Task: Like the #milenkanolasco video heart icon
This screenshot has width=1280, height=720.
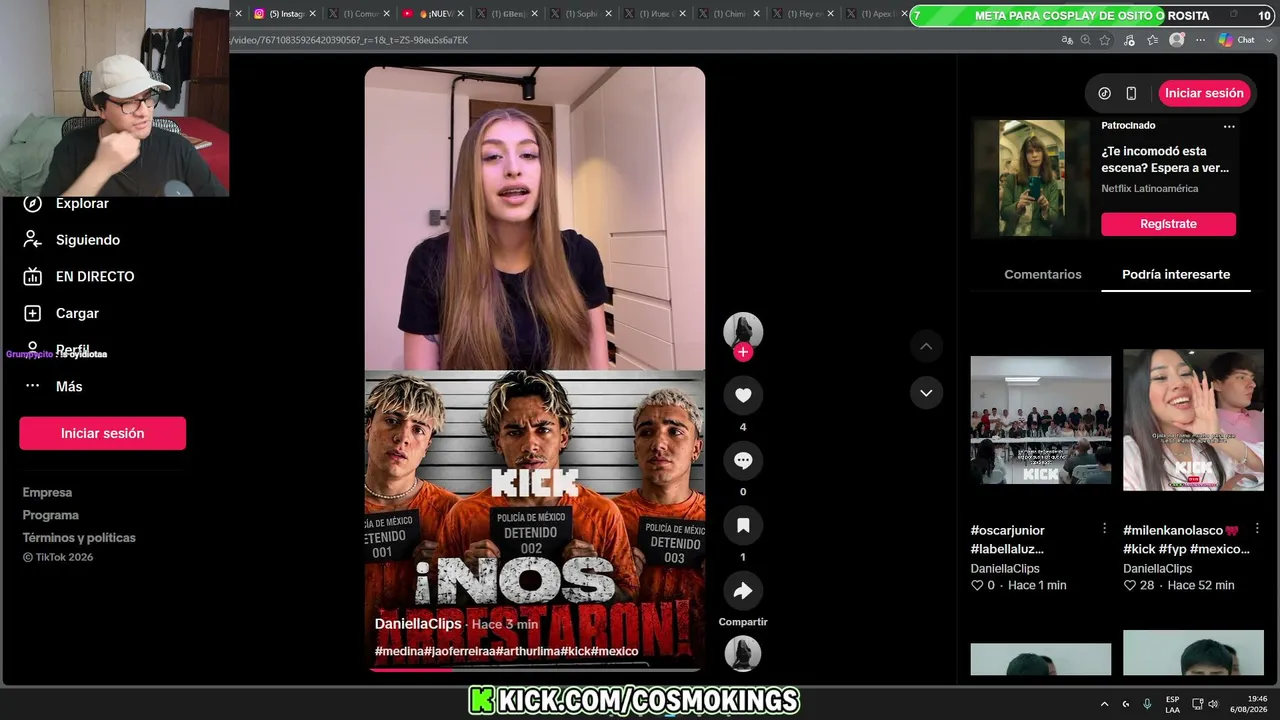Action: (x=1130, y=585)
